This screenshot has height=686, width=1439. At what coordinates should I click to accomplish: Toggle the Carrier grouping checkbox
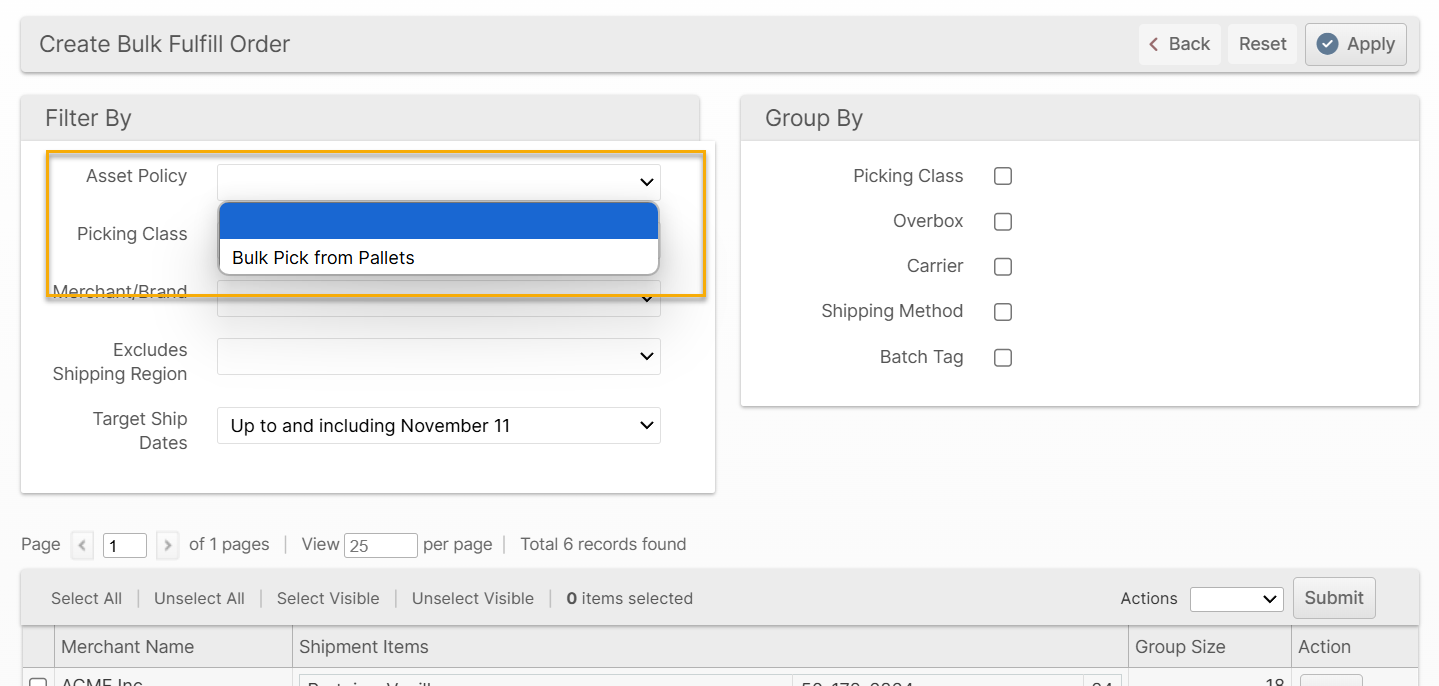tap(1003, 267)
